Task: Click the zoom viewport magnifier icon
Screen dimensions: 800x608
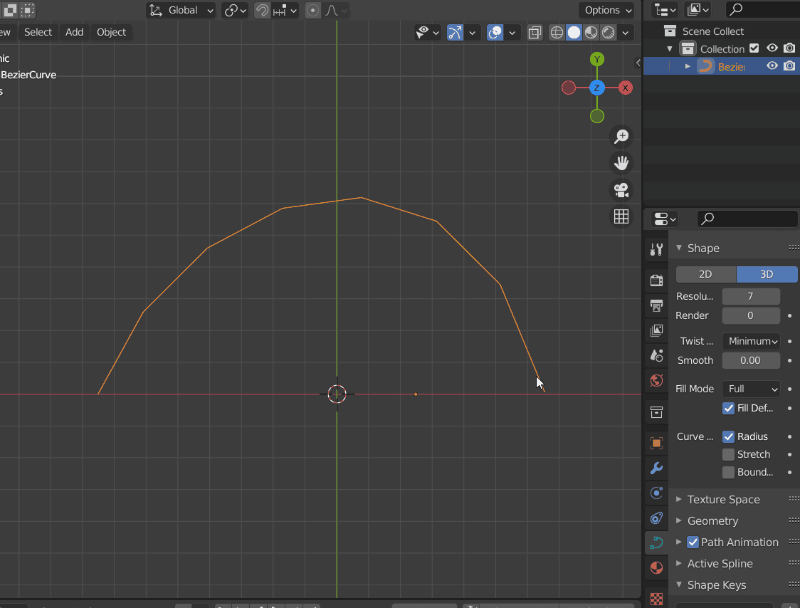Action: pyautogui.click(x=621, y=136)
